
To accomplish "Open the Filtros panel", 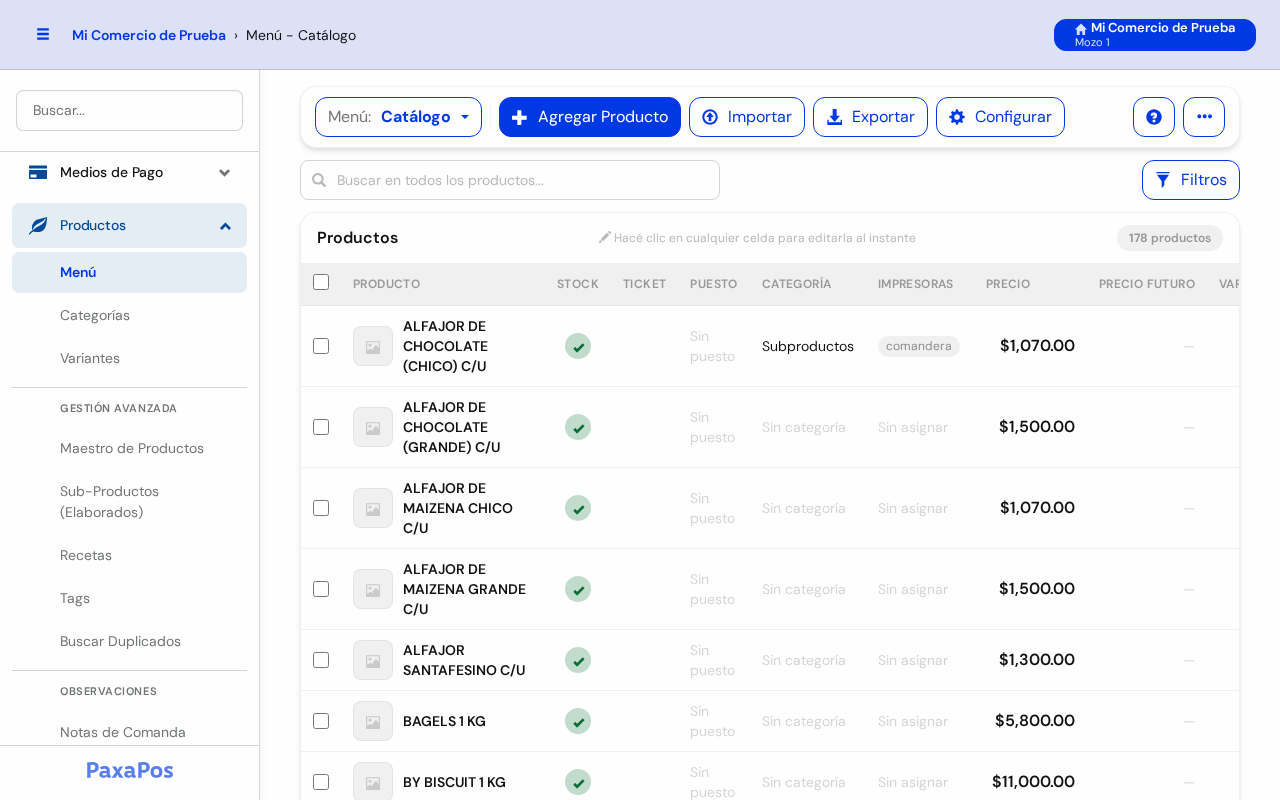I will [1191, 180].
